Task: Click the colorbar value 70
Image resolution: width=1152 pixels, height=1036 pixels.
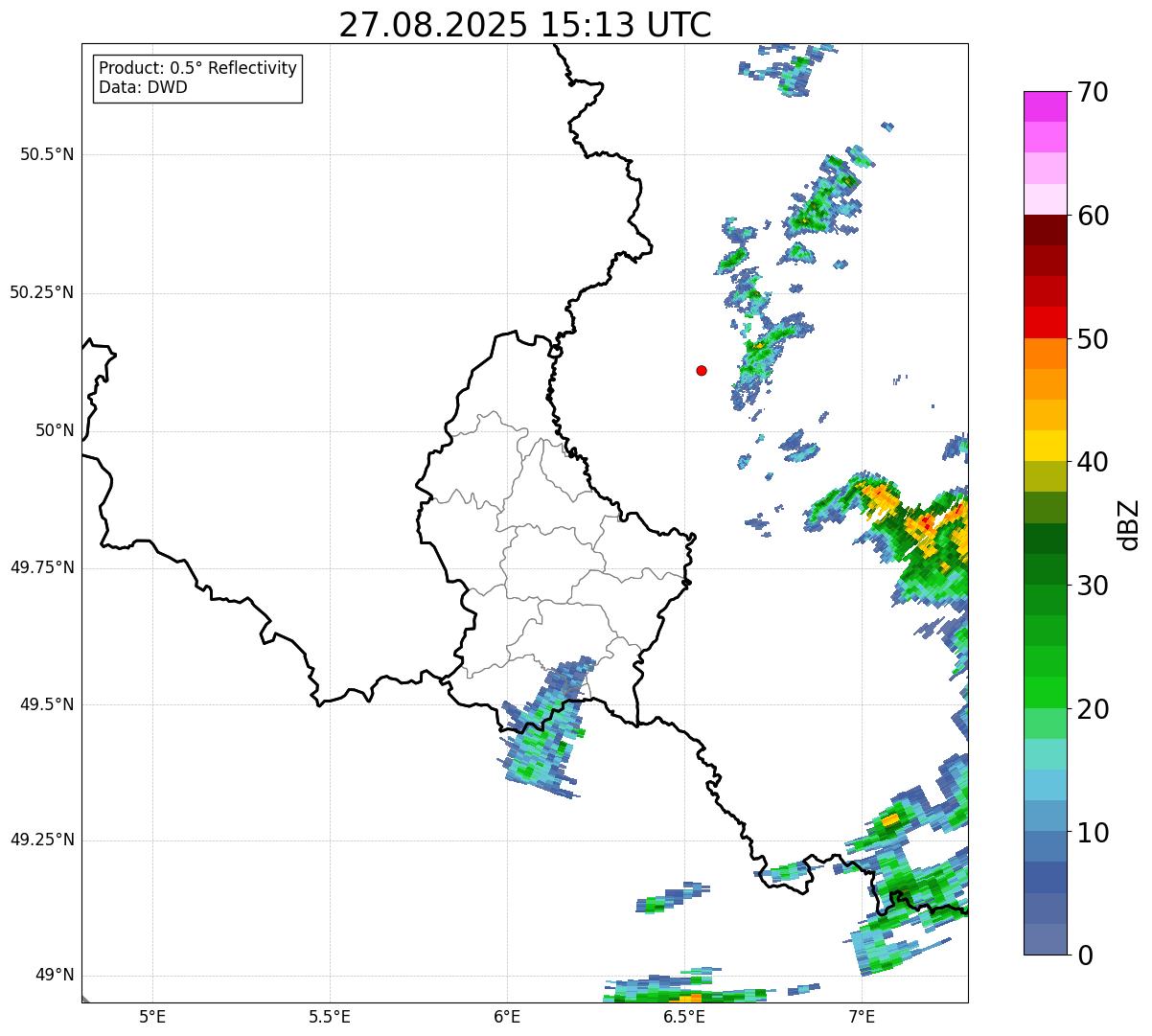Action: [x=1093, y=92]
